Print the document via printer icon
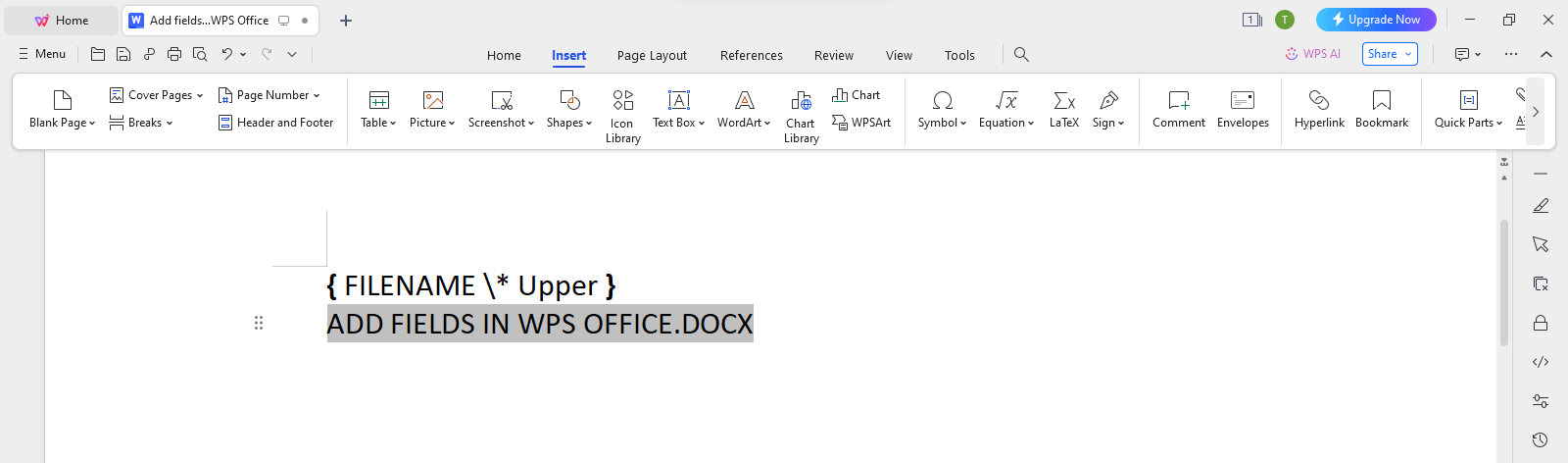 (174, 54)
